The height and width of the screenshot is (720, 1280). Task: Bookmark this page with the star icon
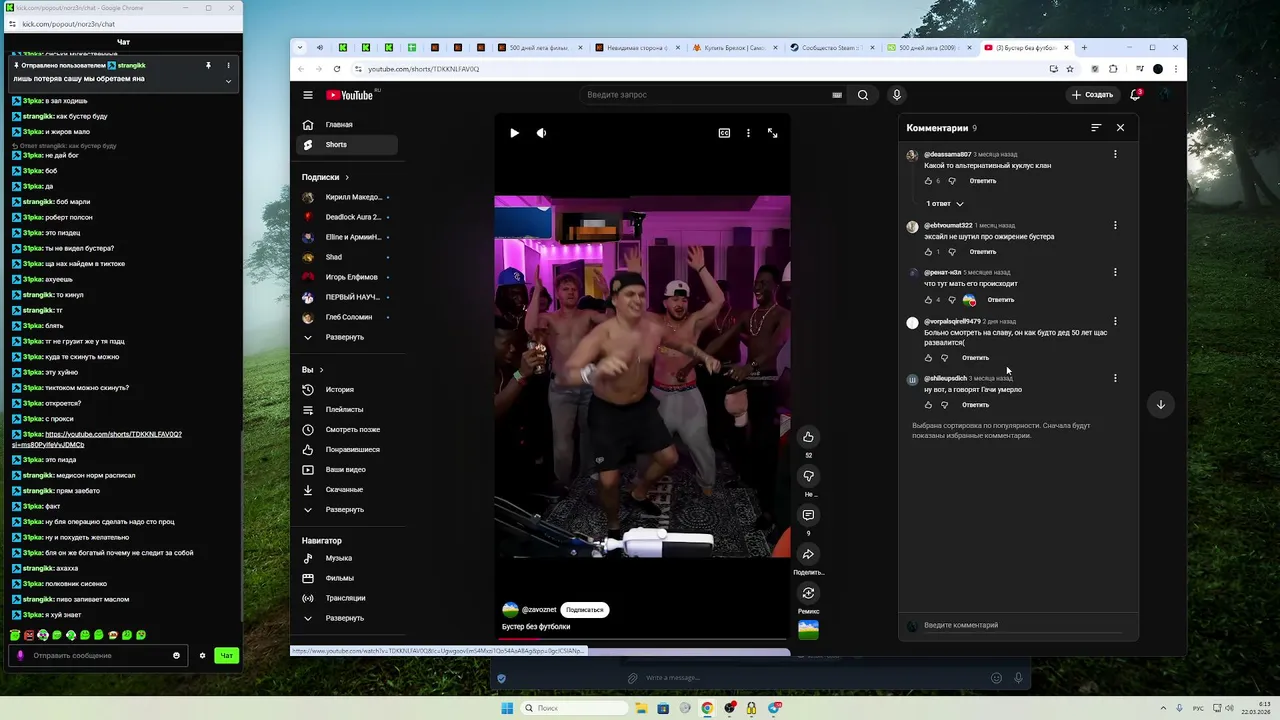[1070, 69]
